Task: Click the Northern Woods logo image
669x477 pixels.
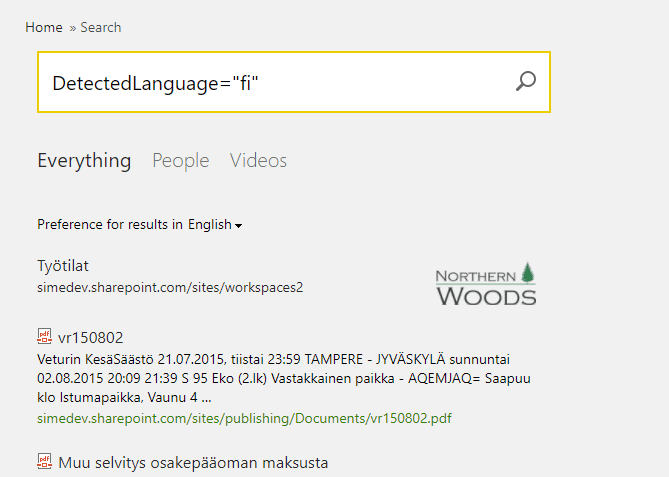Action: [486, 284]
